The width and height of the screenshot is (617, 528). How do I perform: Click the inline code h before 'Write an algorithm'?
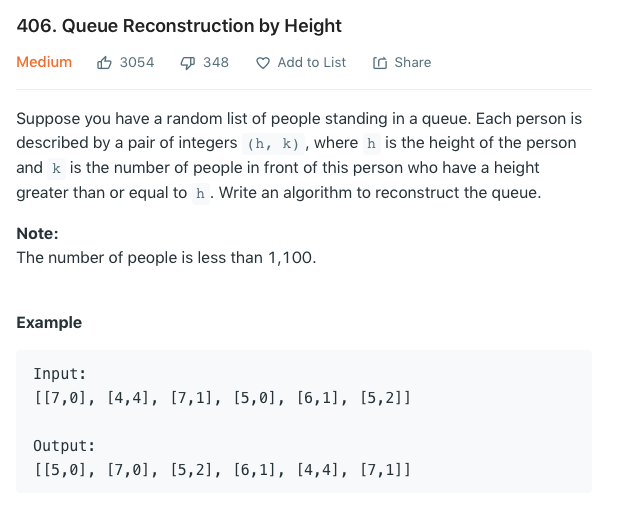click(200, 194)
